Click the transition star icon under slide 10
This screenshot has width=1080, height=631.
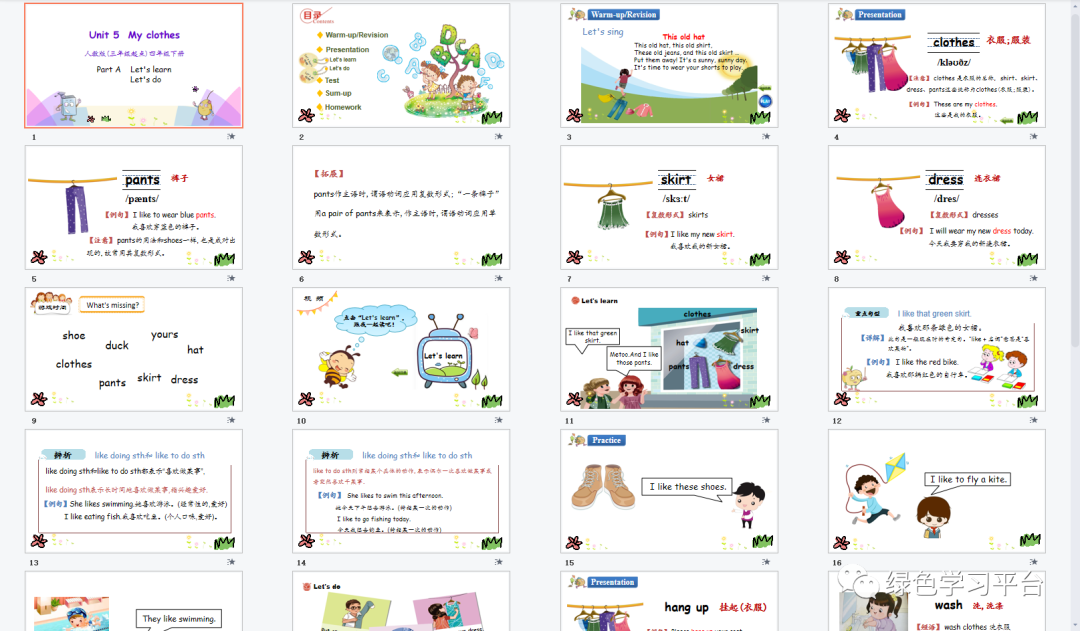[x=498, y=420]
